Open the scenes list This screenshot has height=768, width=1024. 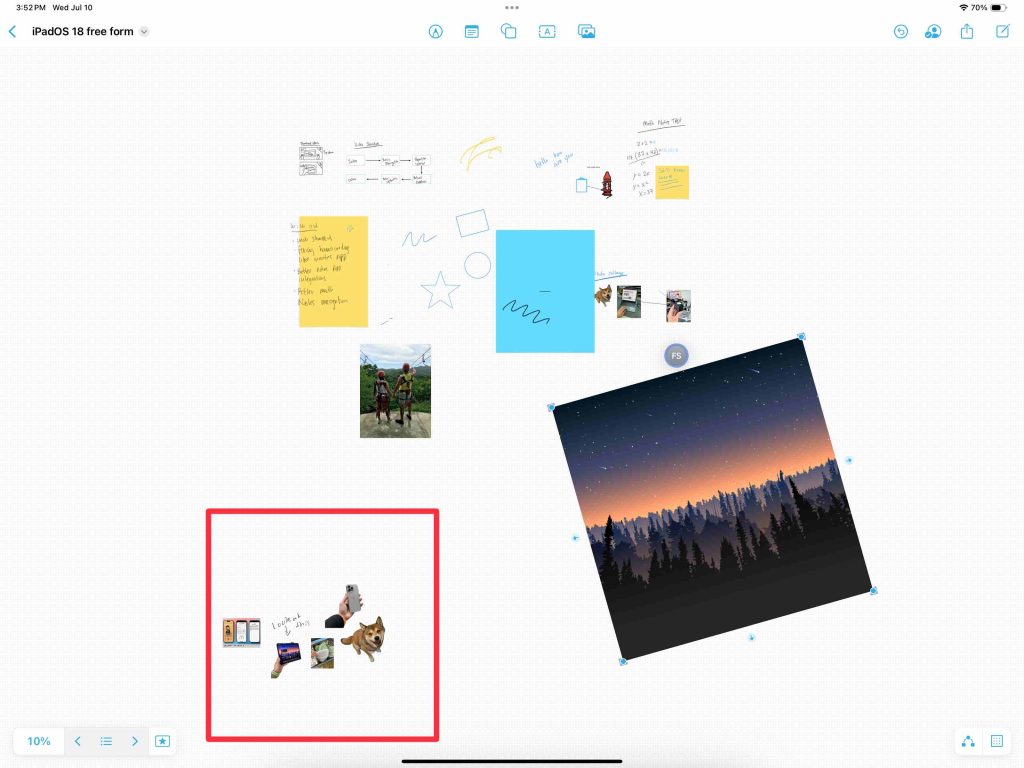pyautogui.click(x=106, y=741)
